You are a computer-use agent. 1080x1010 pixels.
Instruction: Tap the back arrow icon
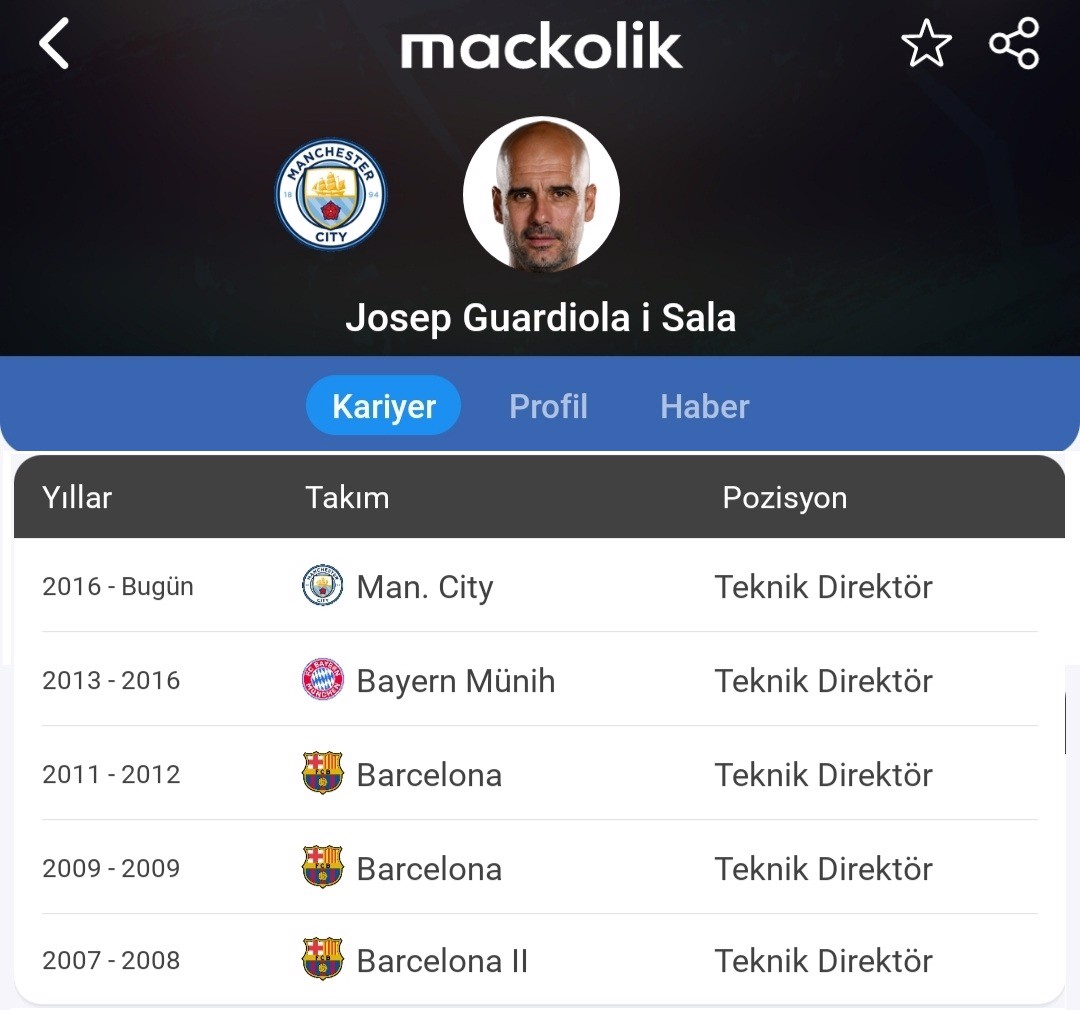(x=54, y=43)
